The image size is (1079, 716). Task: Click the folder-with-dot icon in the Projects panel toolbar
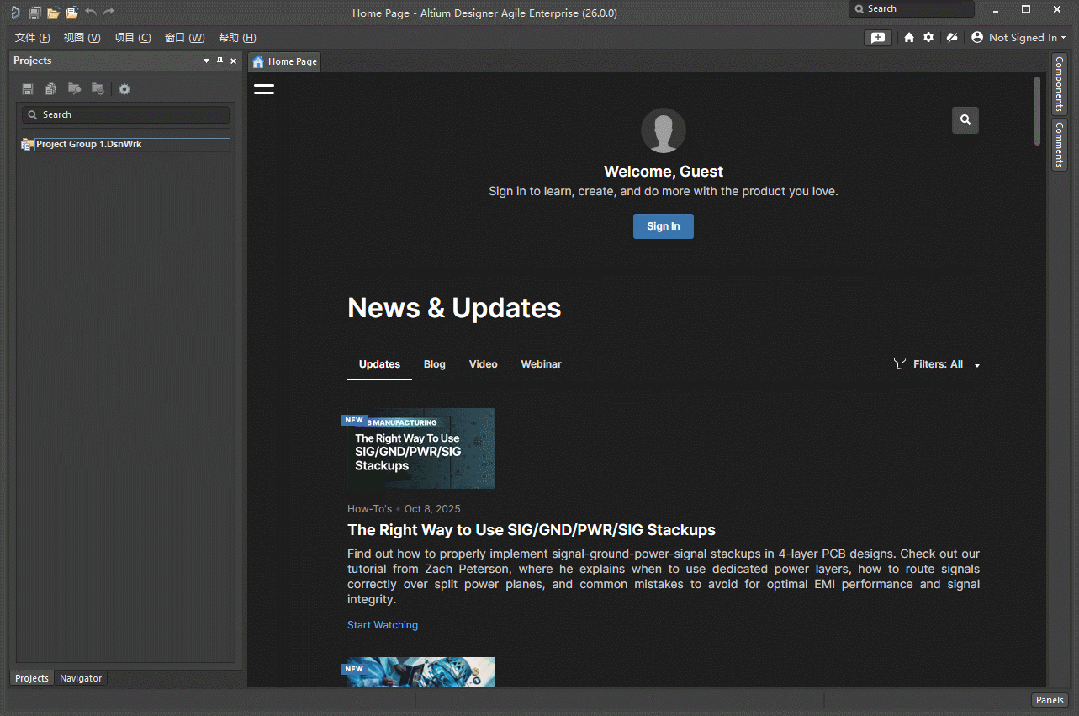tap(74, 88)
